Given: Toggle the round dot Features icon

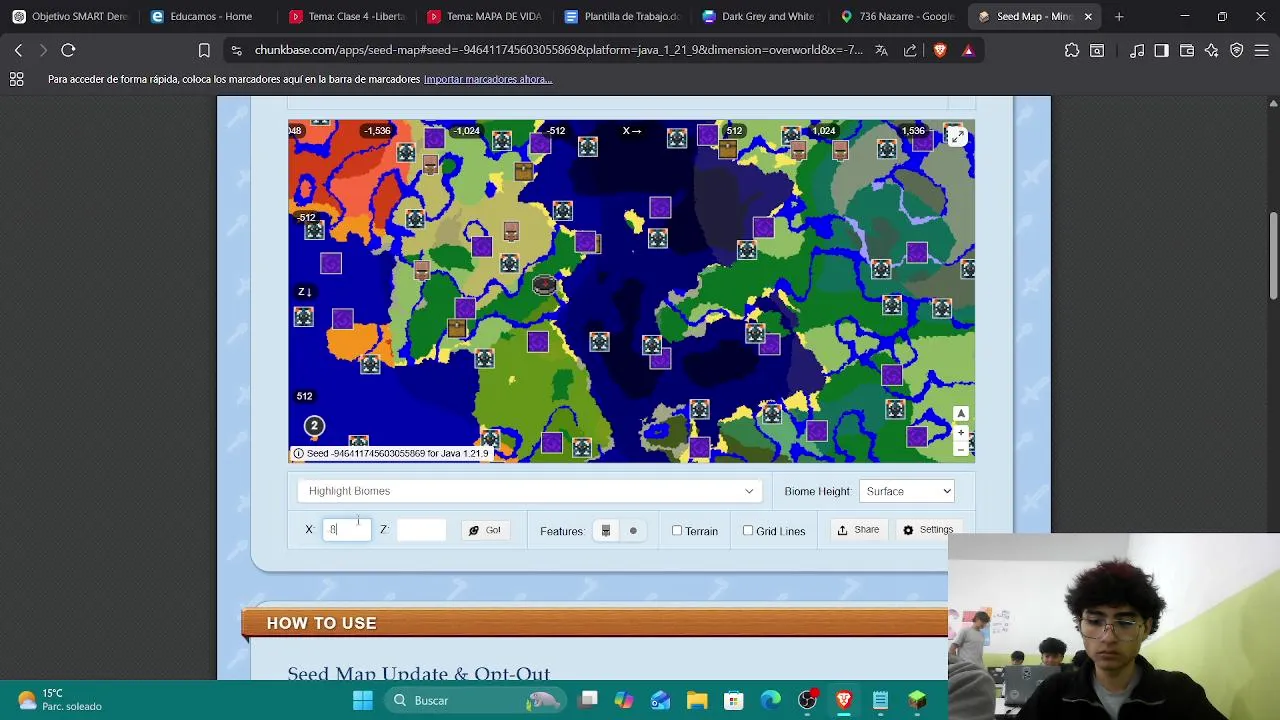Looking at the screenshot, I should [x=633, y=531].
